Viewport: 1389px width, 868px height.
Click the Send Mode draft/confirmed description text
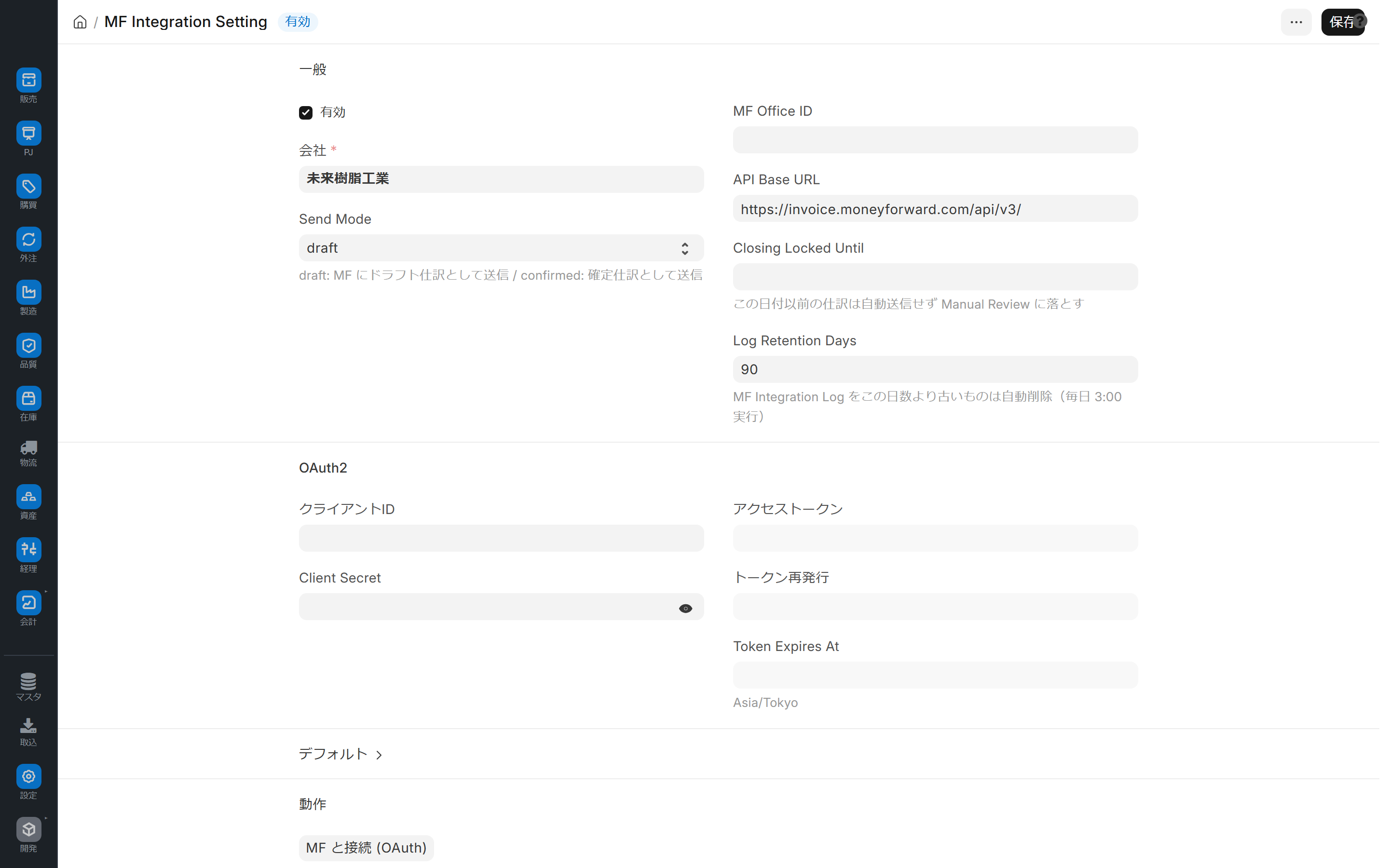[x=501, y=275]
